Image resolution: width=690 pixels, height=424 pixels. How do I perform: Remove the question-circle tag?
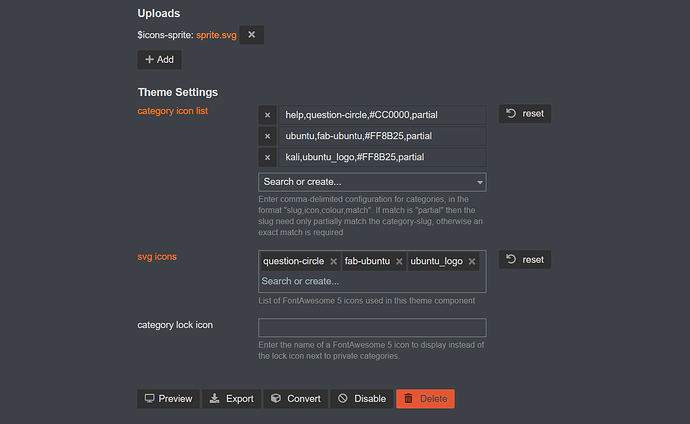[334, 262]
